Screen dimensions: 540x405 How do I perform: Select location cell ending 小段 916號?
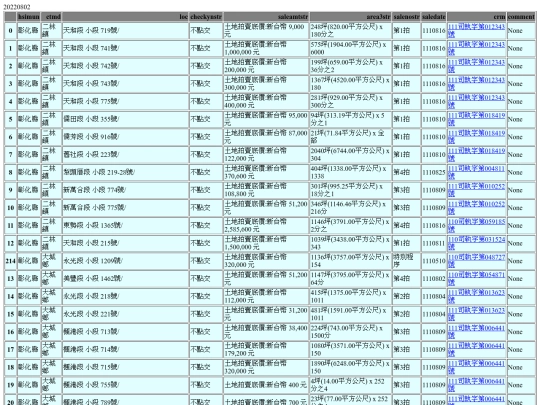(125, 137)
